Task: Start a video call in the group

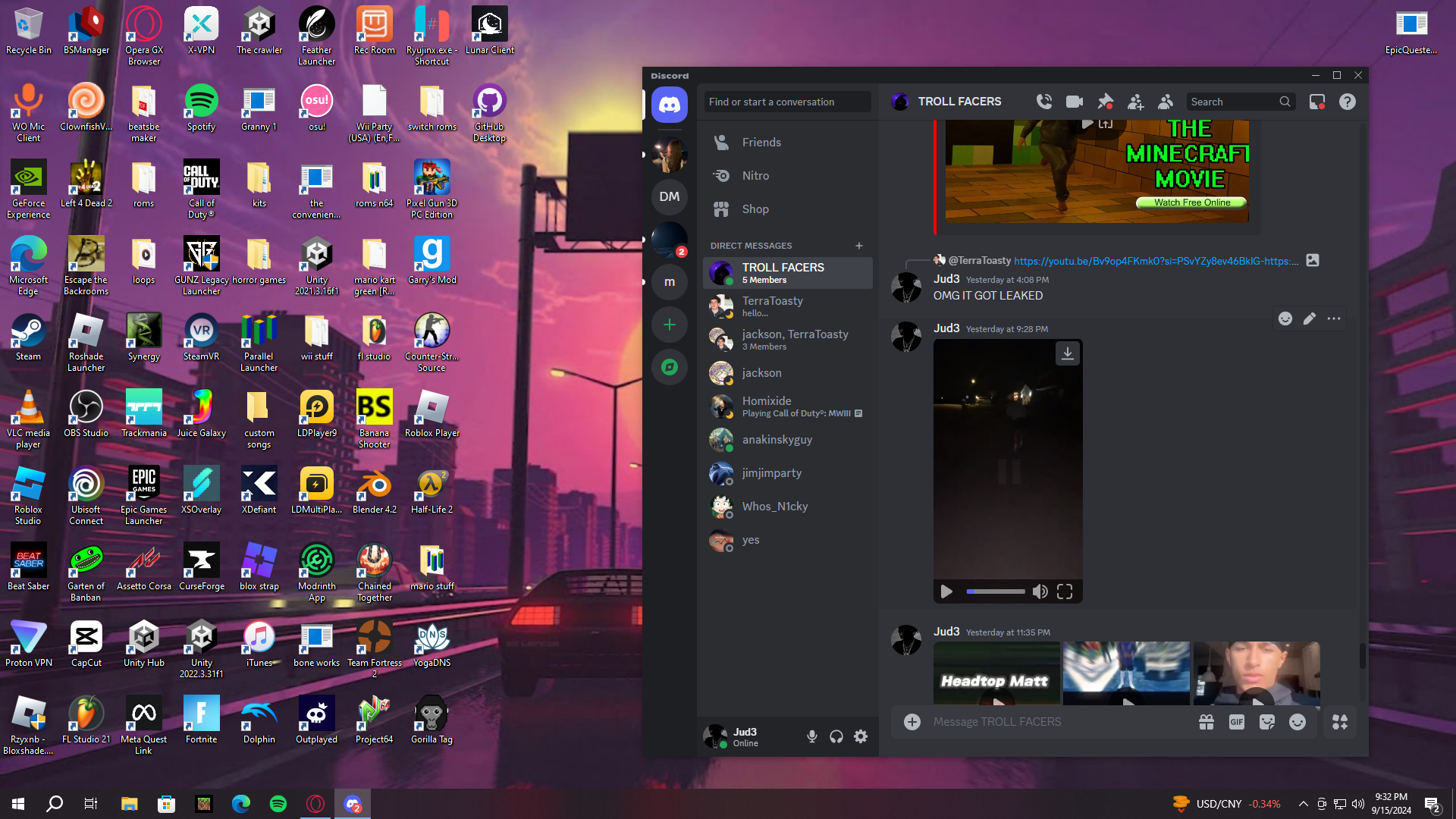Action: point(1074,102)
